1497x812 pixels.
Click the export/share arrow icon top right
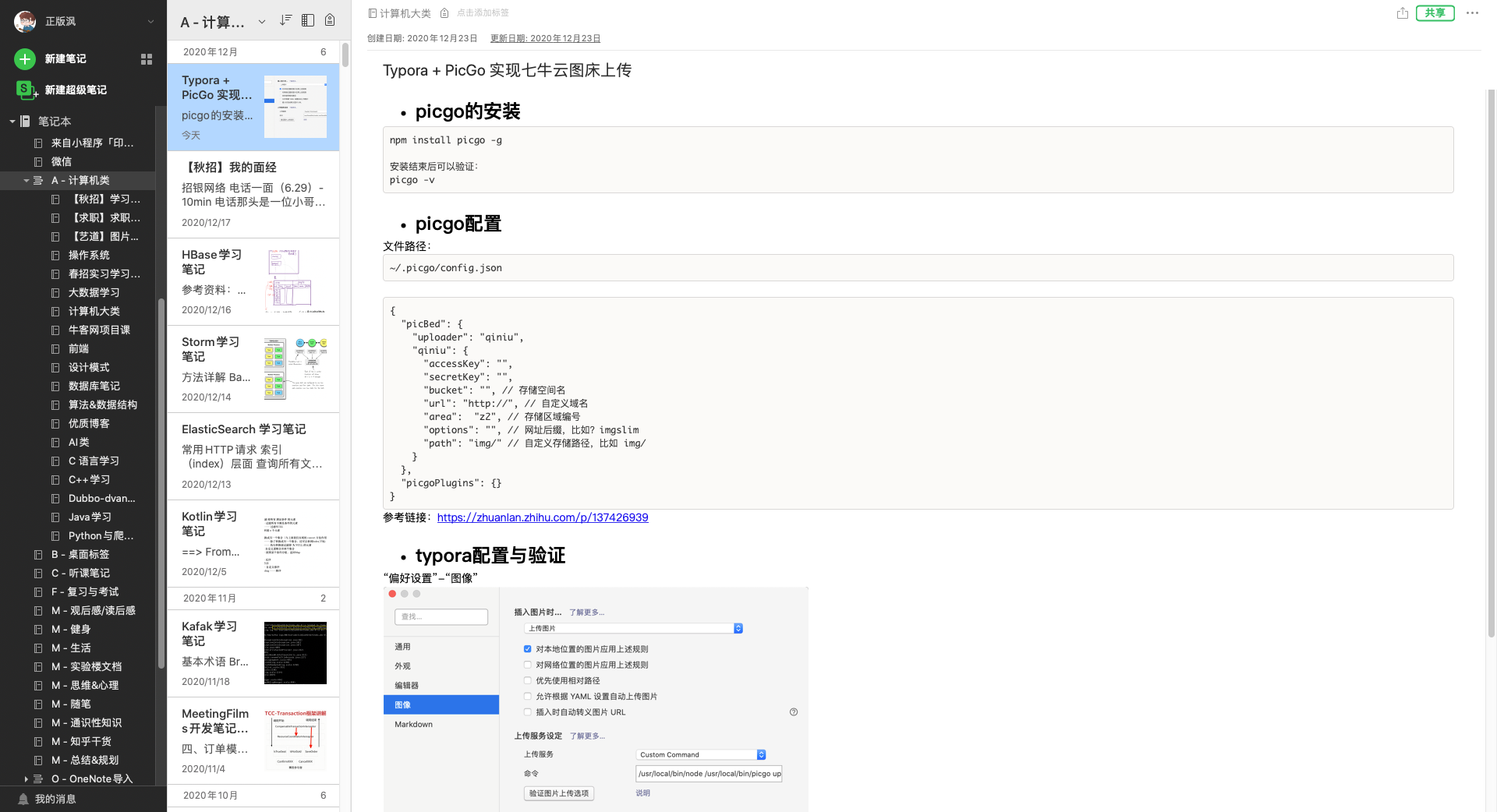pyautogui.click(x=1402, y=13)
